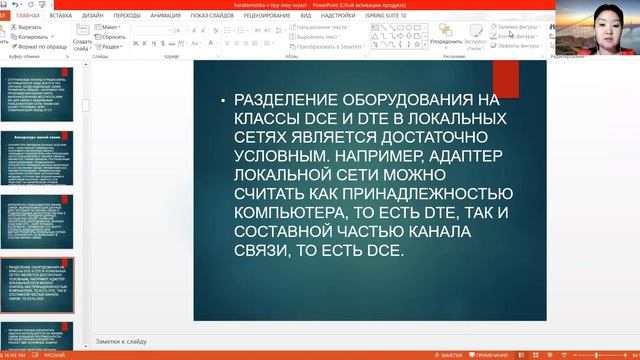Reset slide with Сбросить

pos(110,37)
